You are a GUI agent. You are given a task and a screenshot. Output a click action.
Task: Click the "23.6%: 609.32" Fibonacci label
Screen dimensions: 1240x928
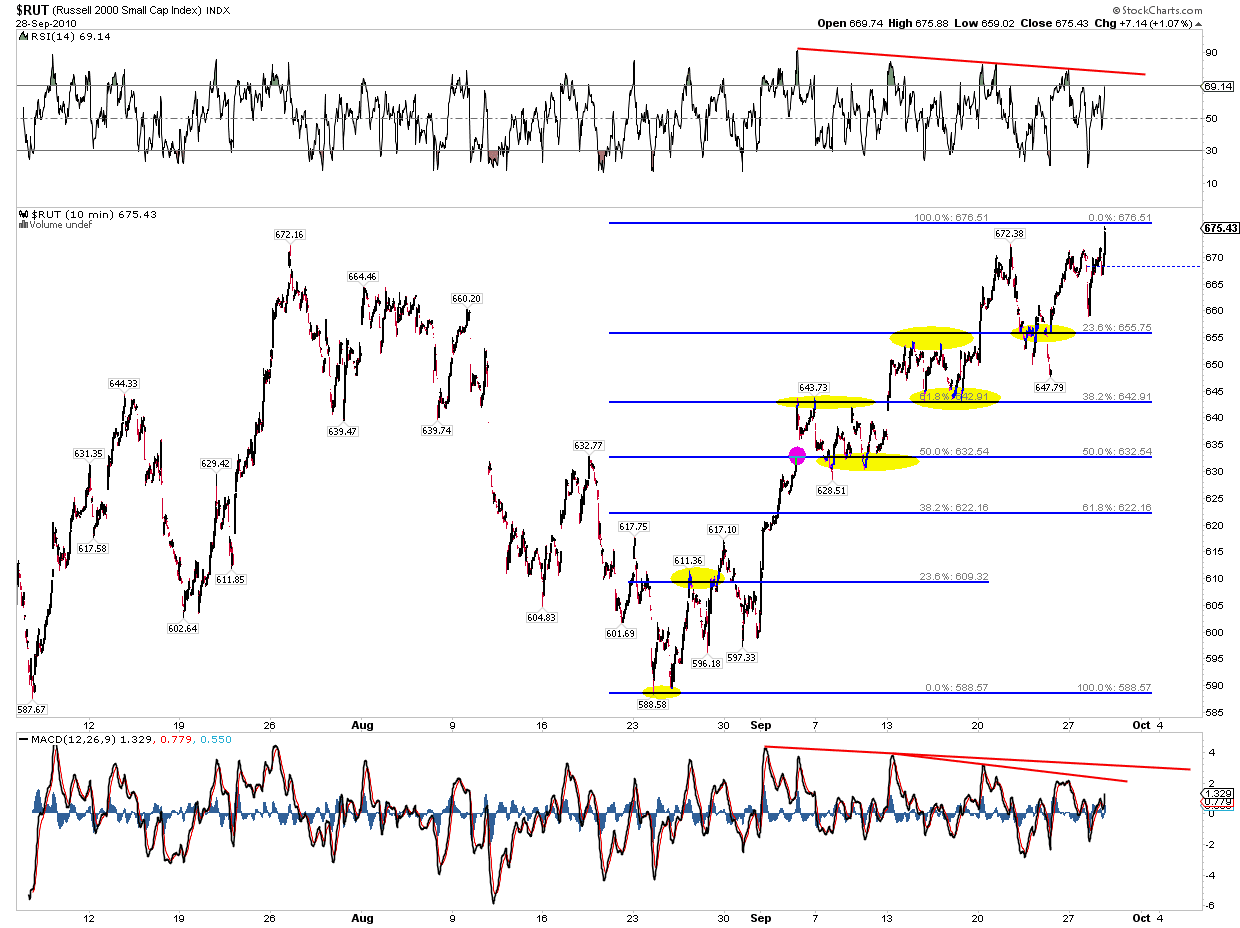tap(954, 577)
